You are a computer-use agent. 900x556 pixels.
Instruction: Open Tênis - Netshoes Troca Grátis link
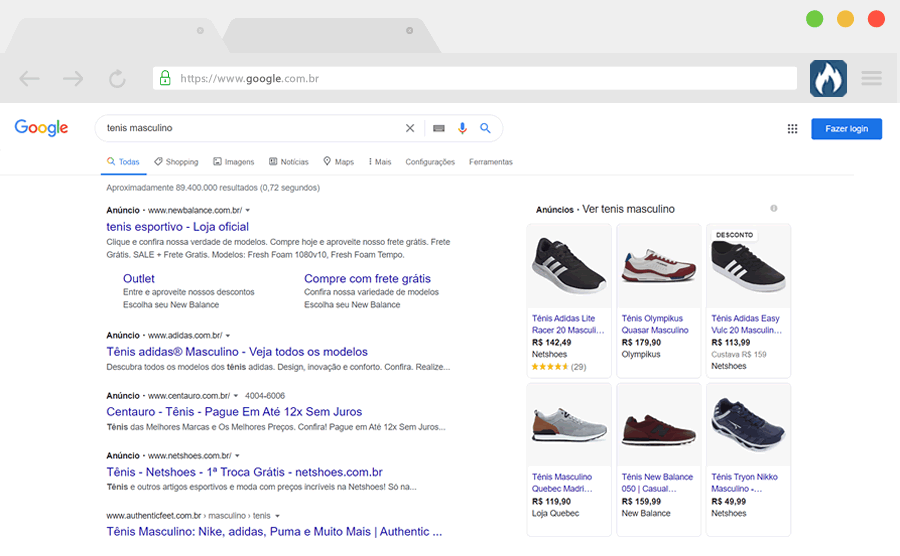[x=245, y=472]
